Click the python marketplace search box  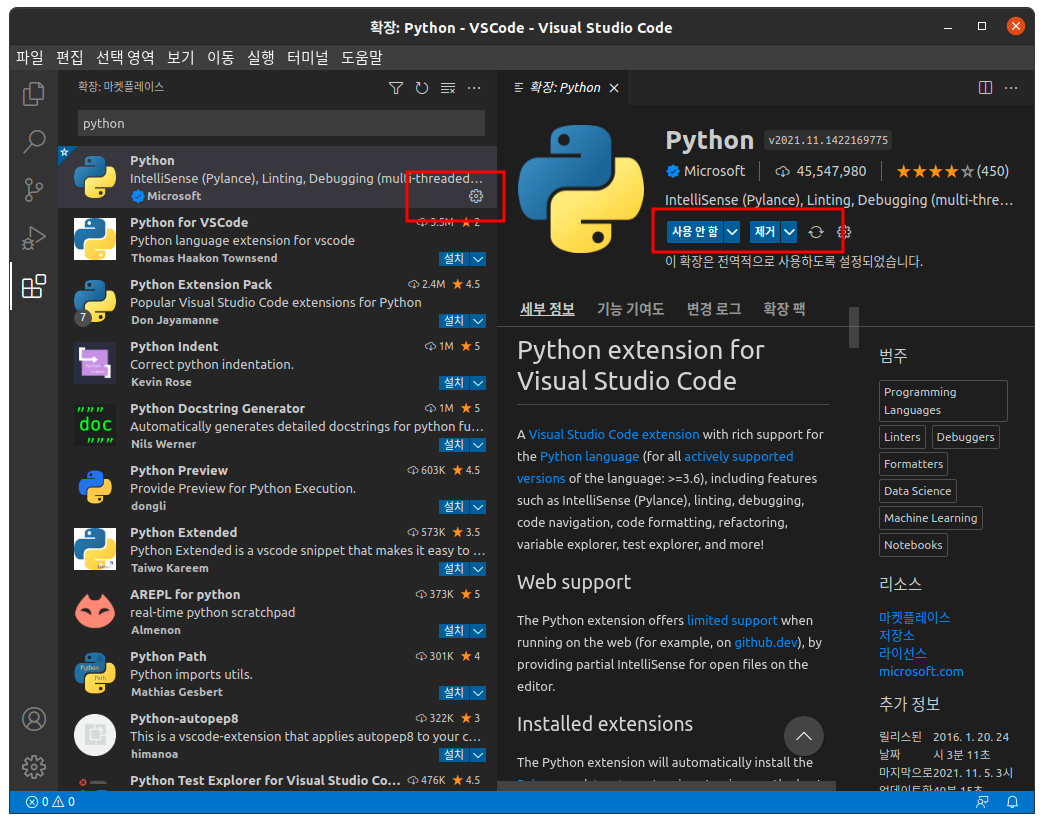(x=281, y=123)
